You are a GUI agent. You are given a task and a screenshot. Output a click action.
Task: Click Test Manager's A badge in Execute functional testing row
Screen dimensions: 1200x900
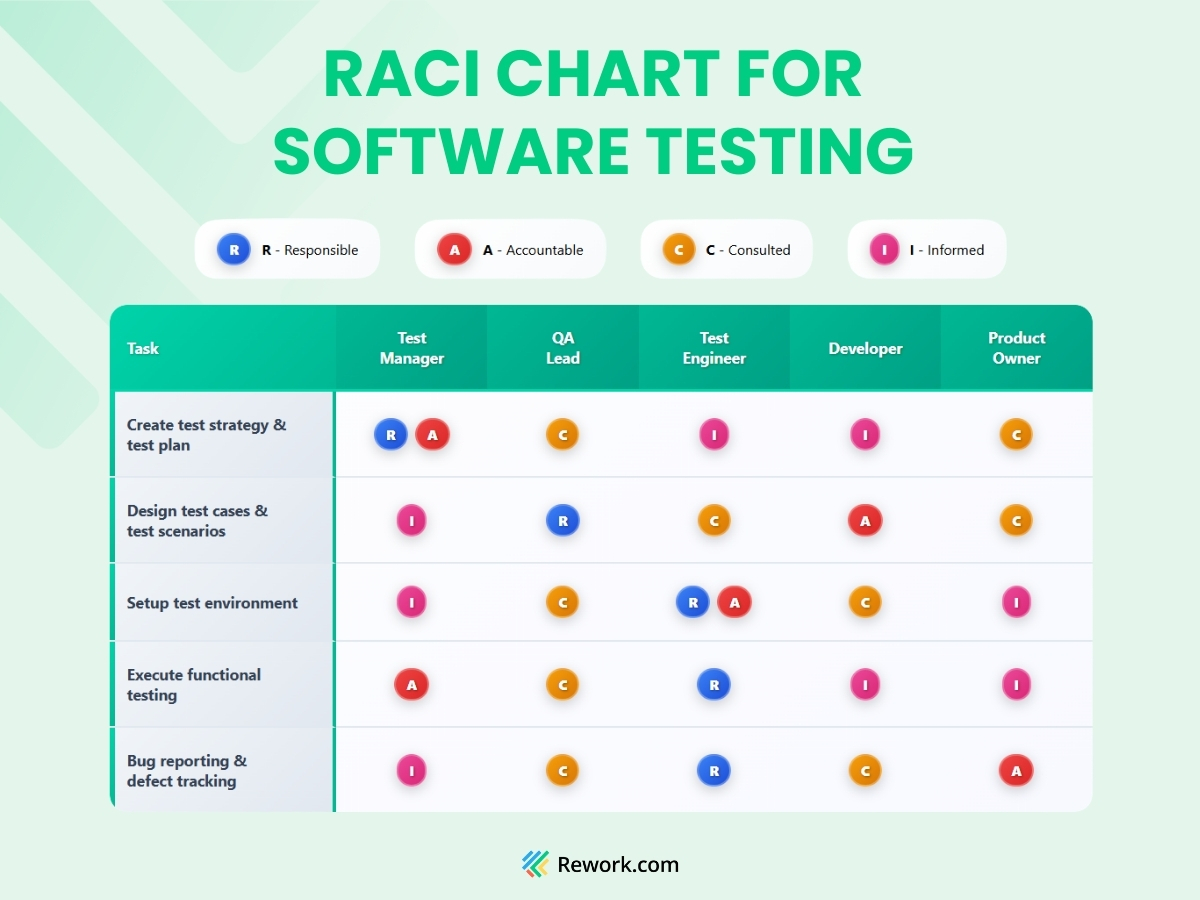click(412, 685)
